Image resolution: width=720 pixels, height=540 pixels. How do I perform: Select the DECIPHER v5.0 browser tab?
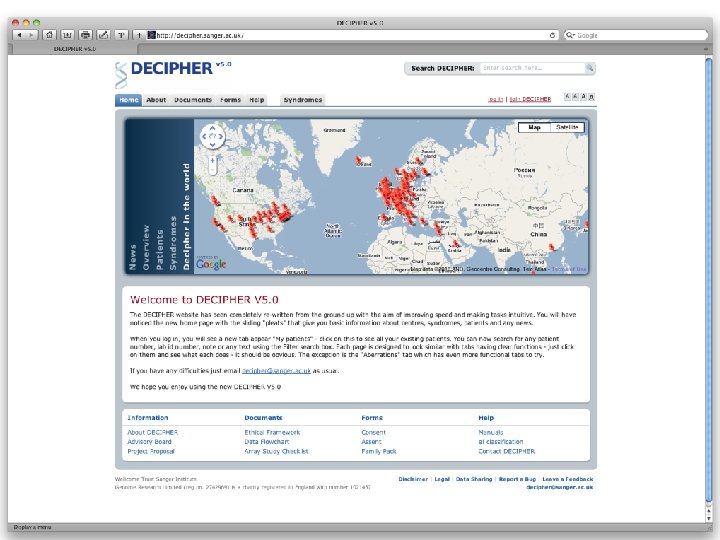[x=74, y=49]
